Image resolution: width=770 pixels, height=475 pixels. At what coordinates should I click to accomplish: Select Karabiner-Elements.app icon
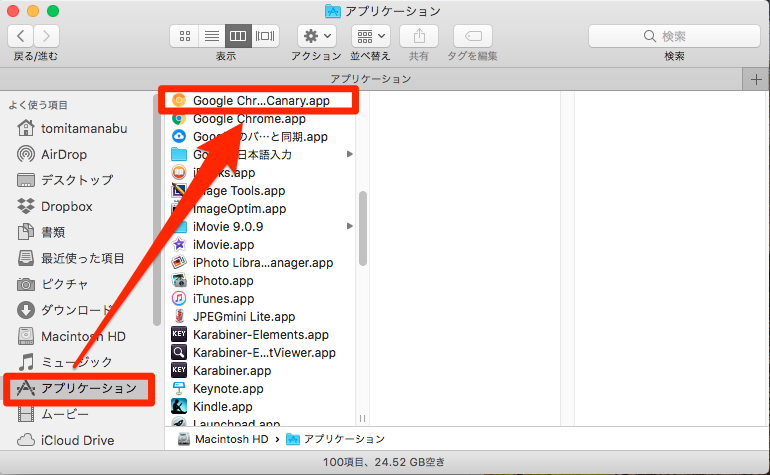[179, 335]
